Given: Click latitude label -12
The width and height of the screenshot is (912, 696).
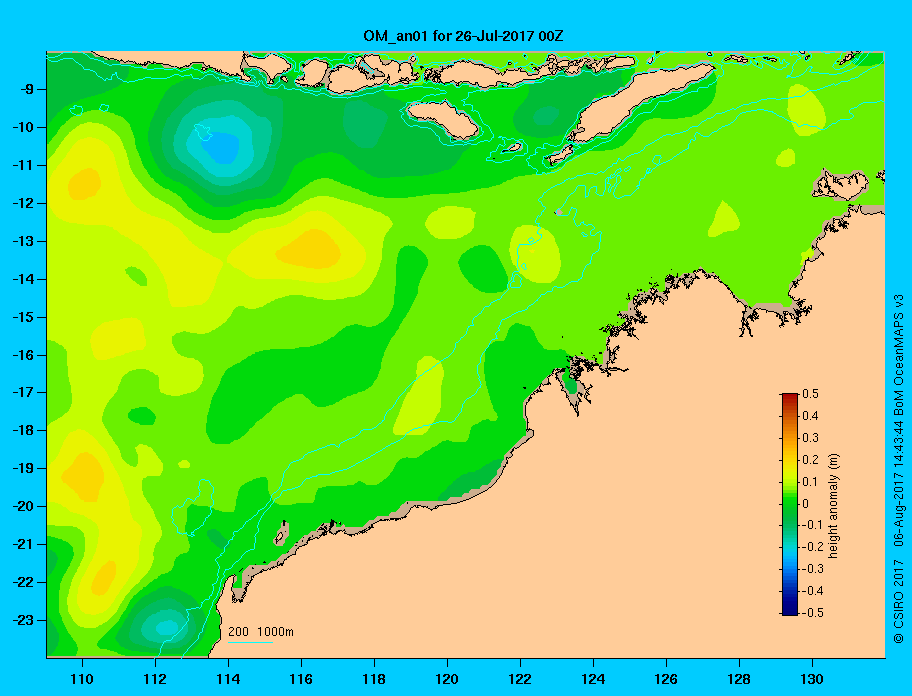Looking at the screenshot, I should tap(22, 204).
